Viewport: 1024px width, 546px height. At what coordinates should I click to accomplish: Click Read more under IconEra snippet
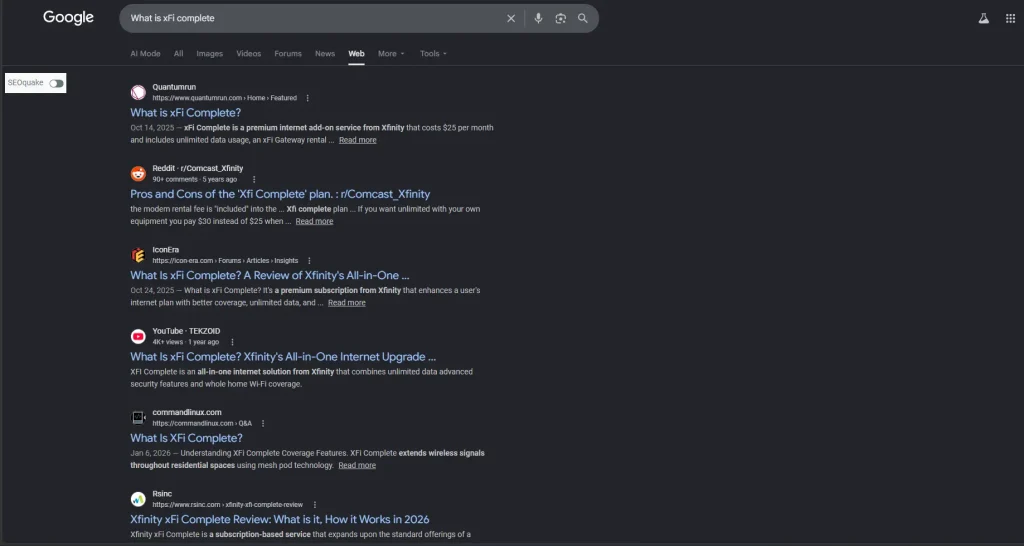(347, 302)
